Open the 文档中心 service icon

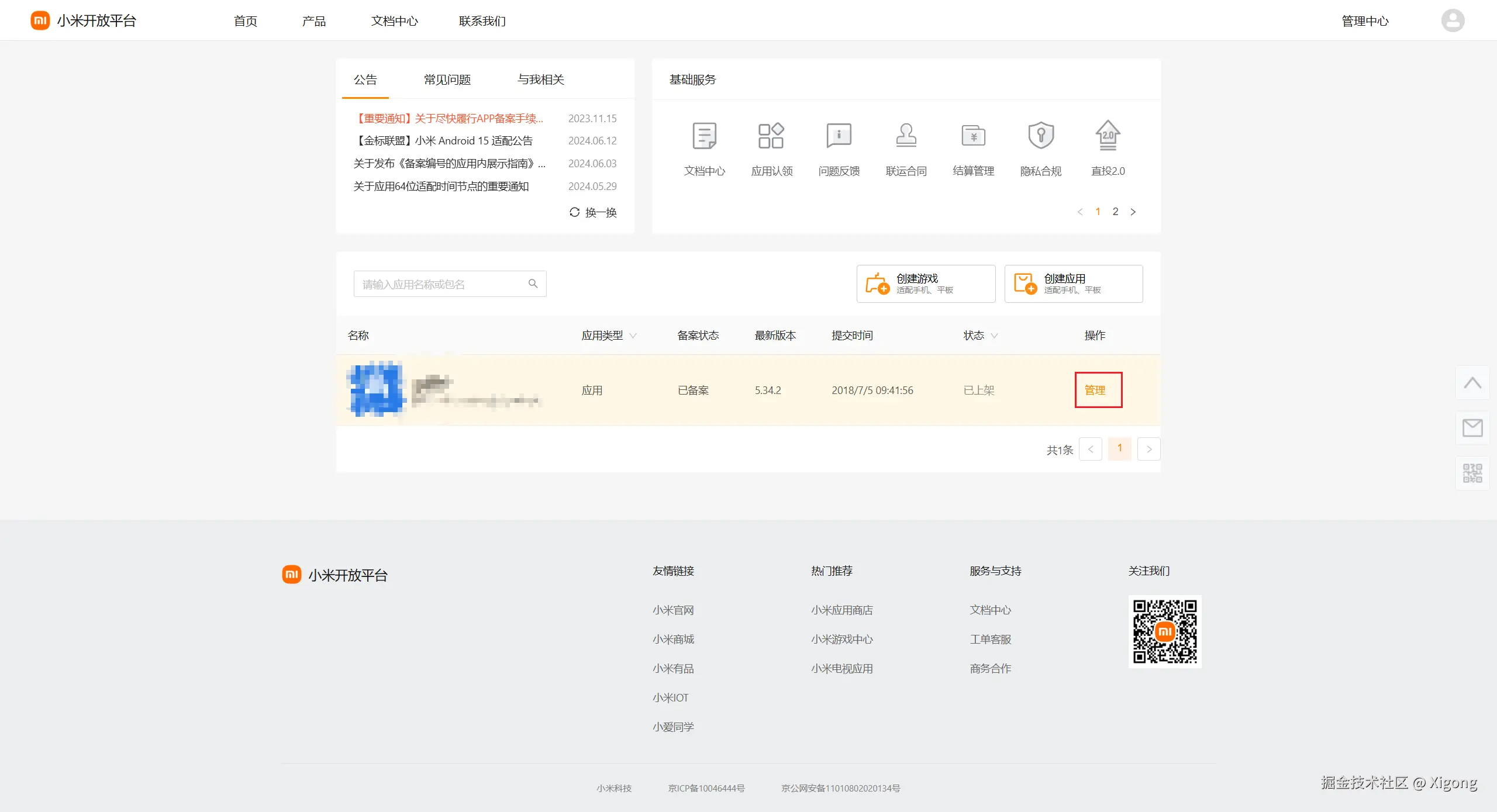[x=704, y=136]
